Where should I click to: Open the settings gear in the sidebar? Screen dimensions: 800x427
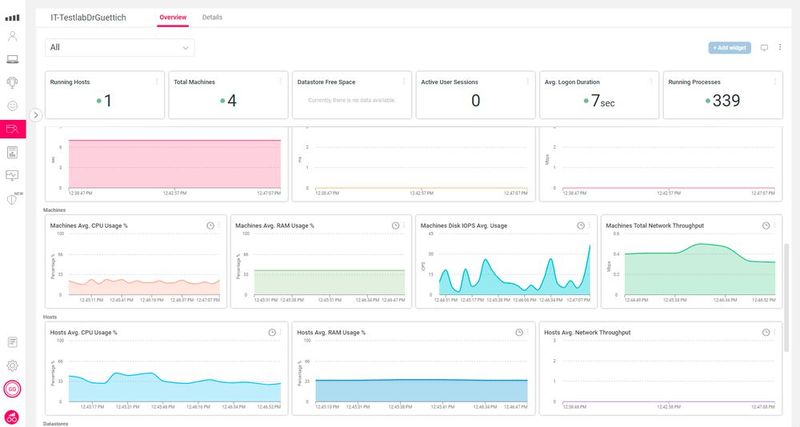click(13, 366)
